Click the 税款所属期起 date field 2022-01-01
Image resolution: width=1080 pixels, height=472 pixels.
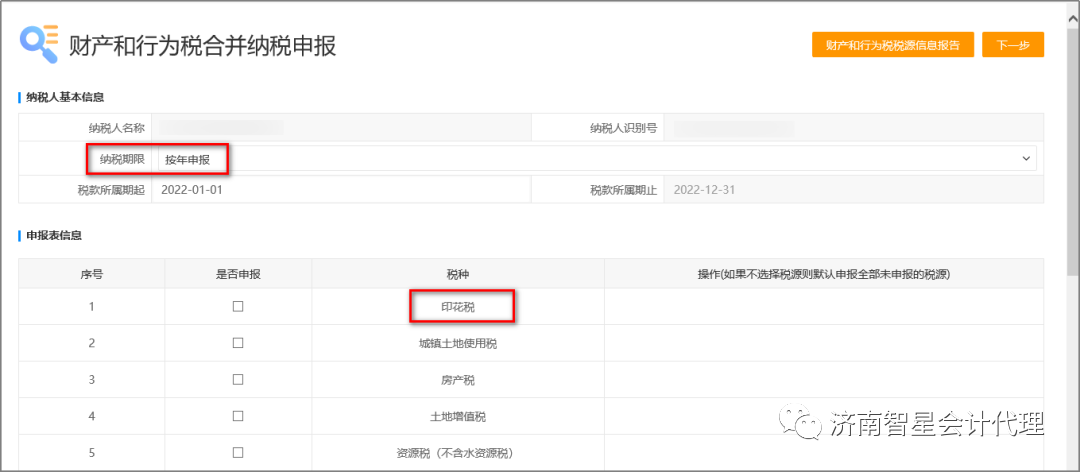341,190
